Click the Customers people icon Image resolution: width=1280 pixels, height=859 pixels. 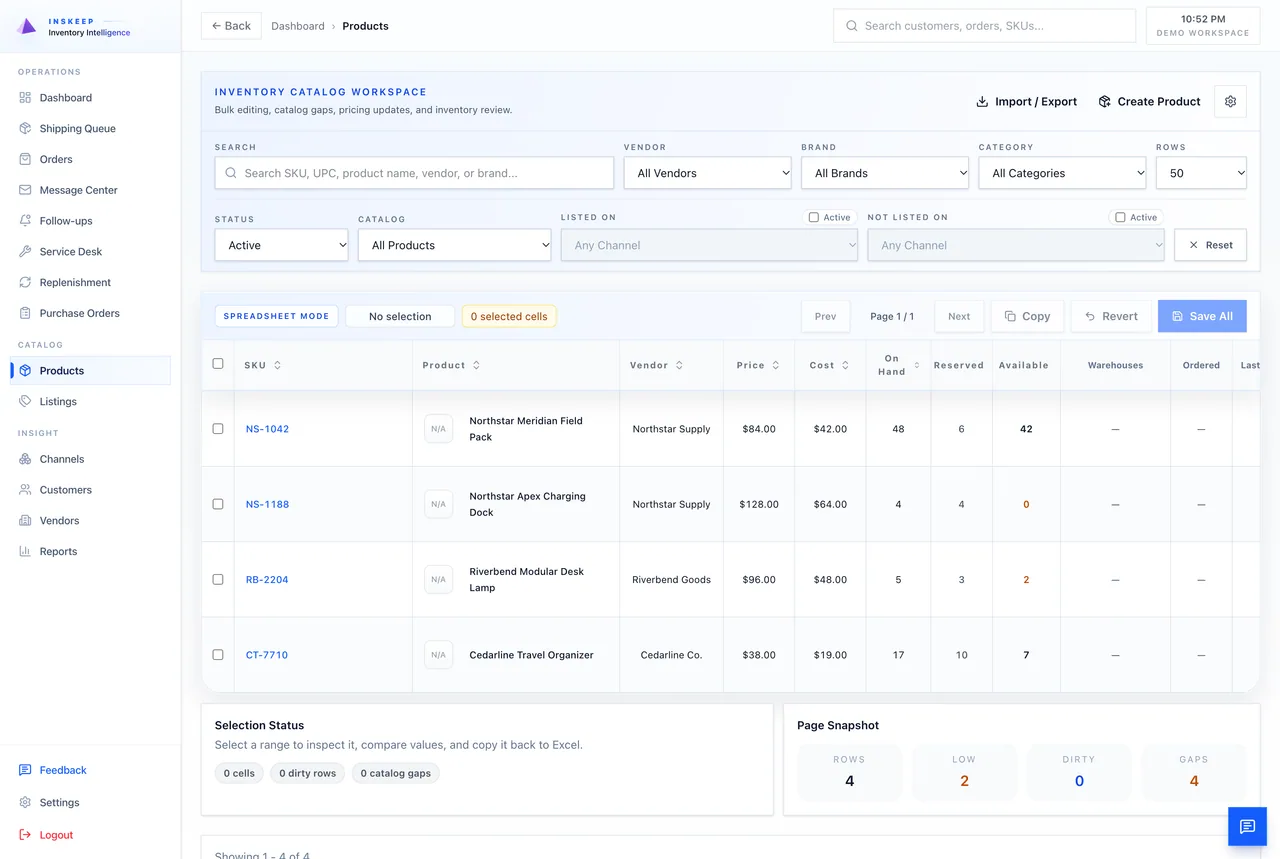tap(25, 490)
